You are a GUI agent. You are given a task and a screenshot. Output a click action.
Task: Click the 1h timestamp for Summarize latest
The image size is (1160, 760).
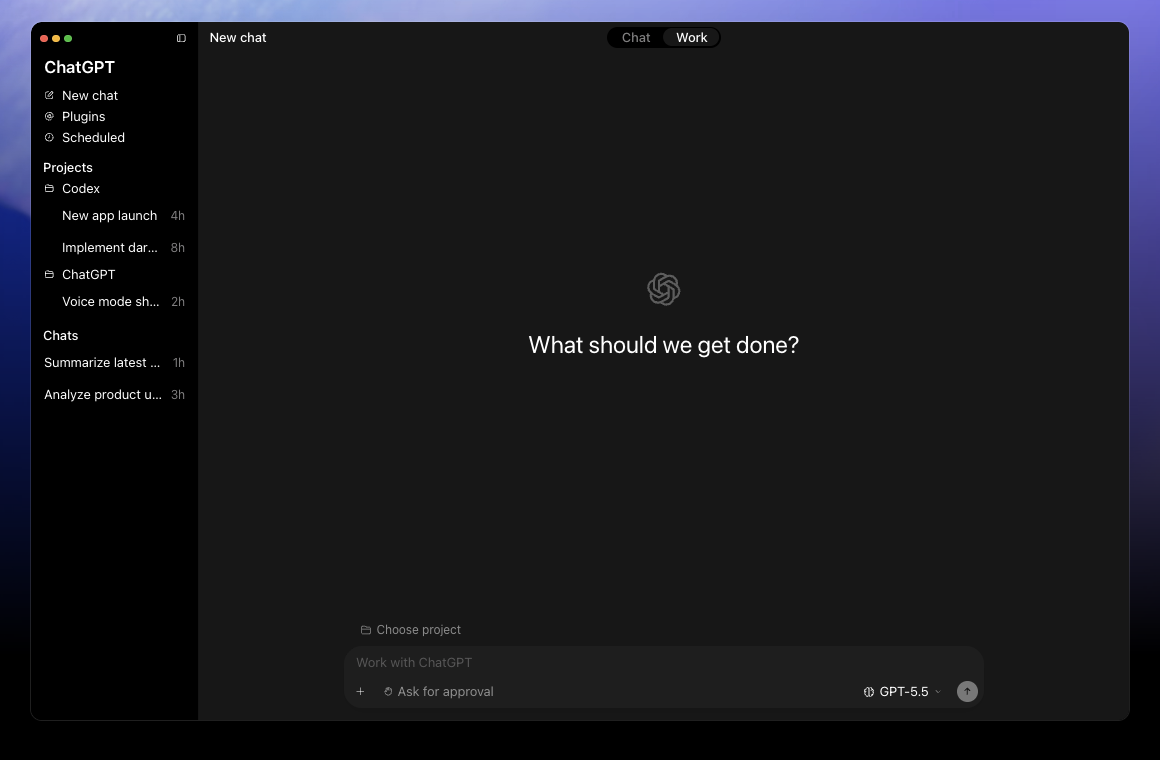tap(178, 363)
